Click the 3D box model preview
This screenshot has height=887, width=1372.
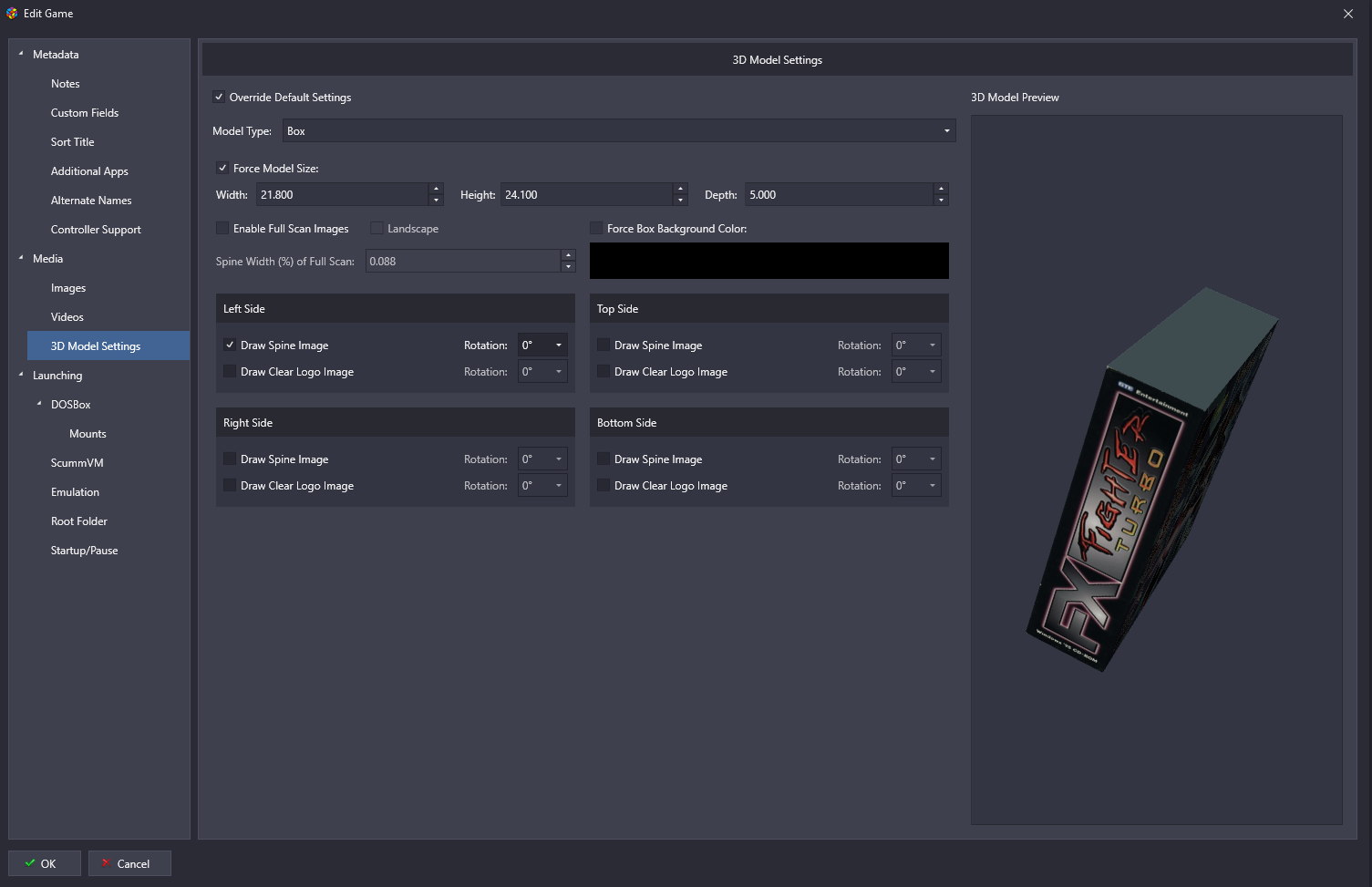[x=1153, y=480]
